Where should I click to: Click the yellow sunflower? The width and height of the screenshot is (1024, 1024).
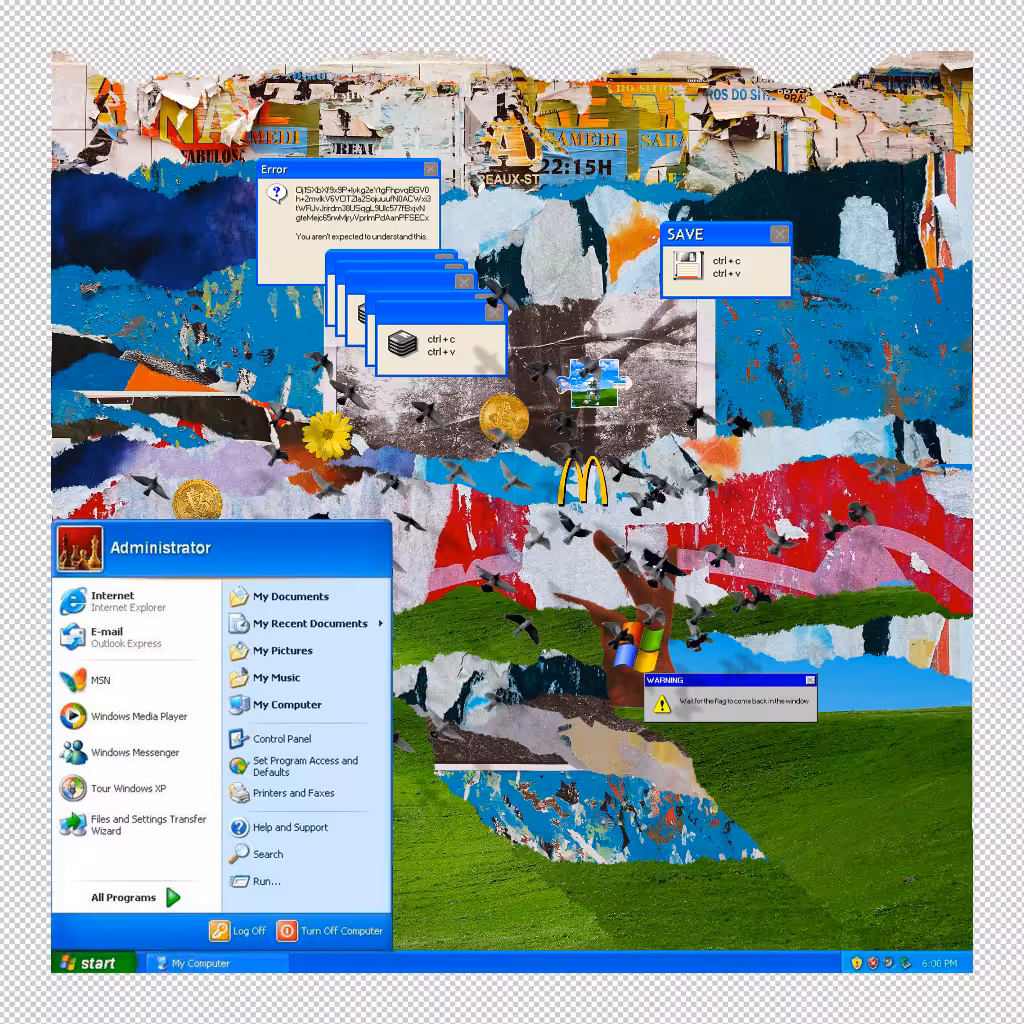coord(327,435)
